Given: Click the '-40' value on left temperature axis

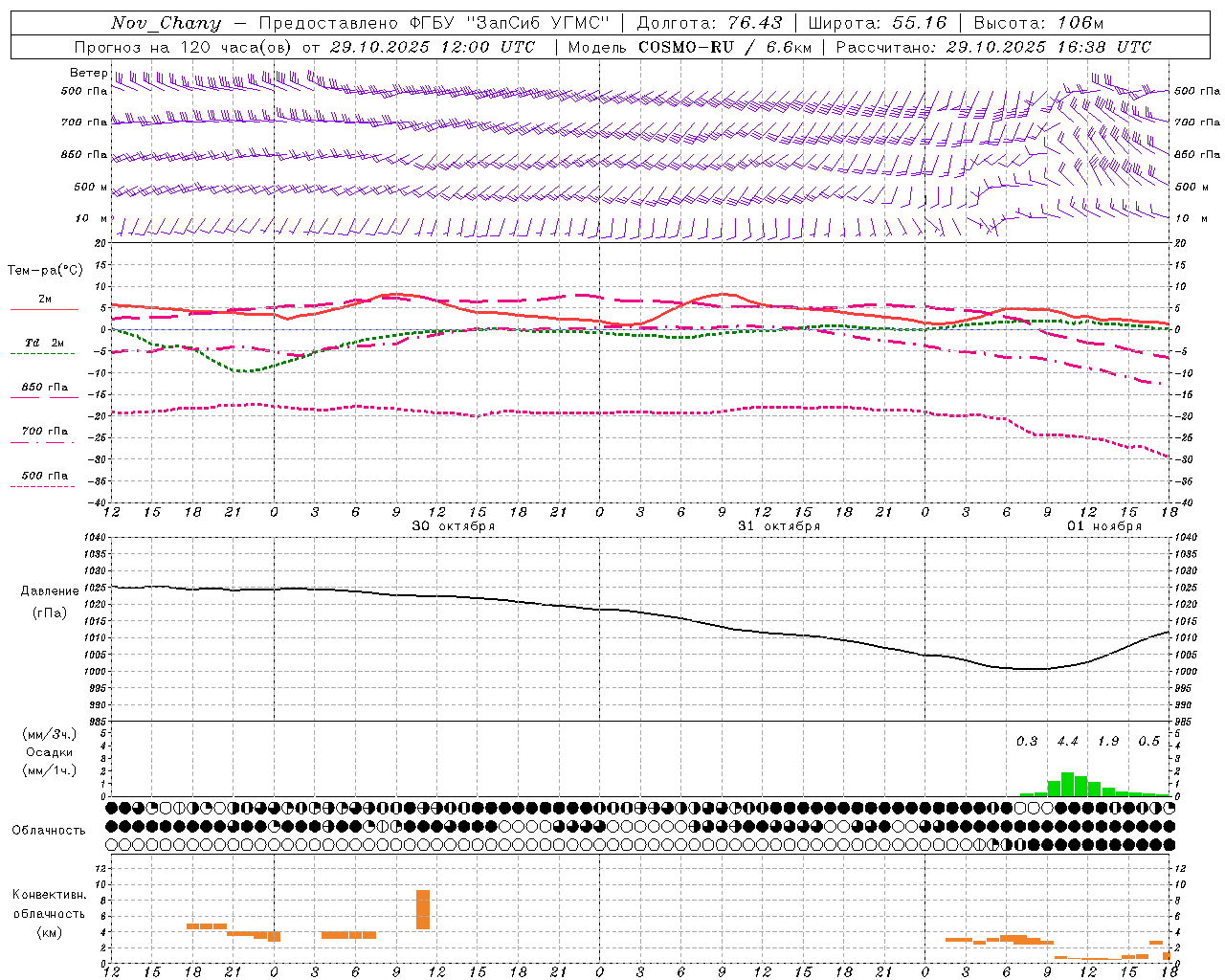Looking at the screenshot, I should tap(99, 502).
